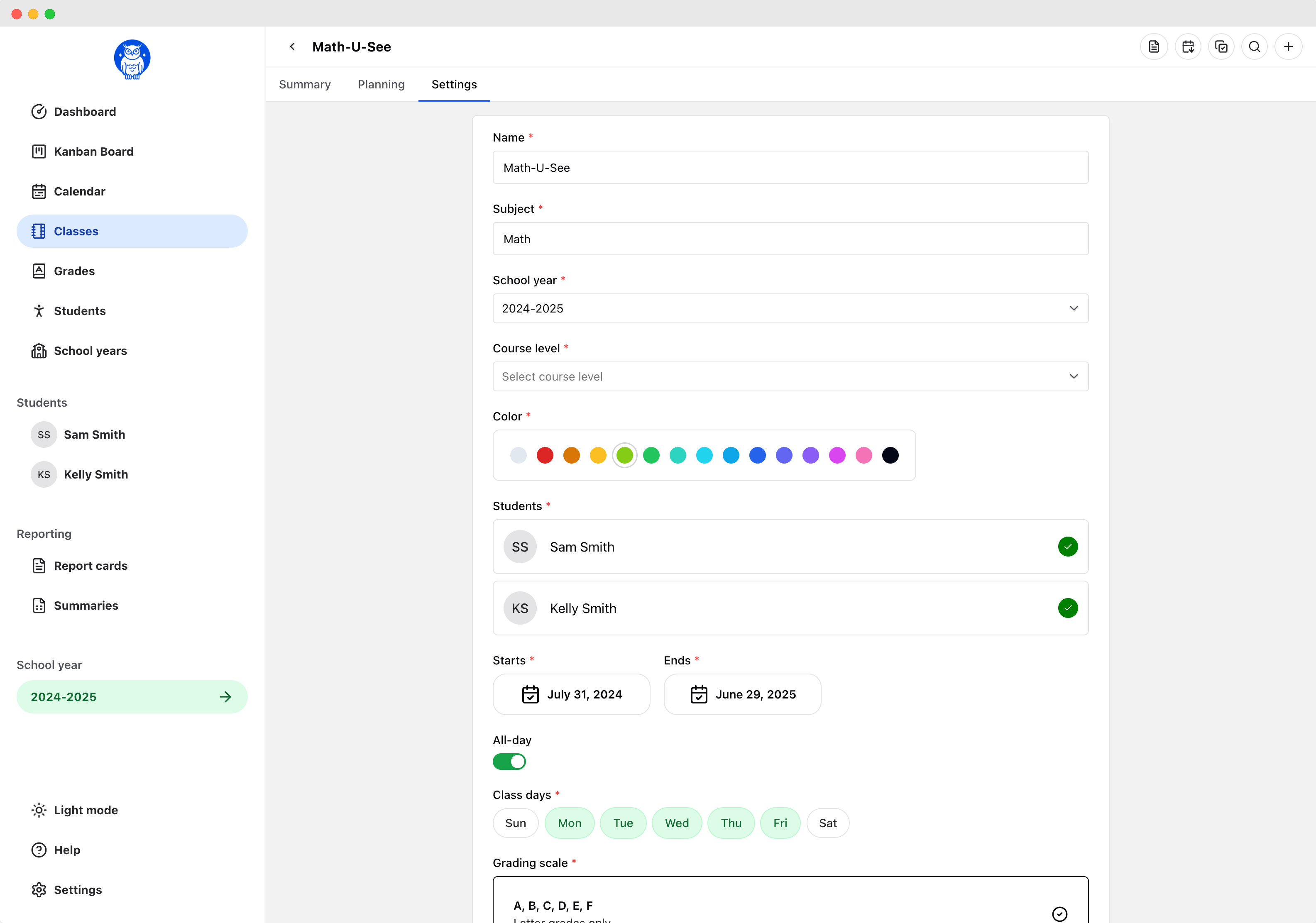Expand the Select course level dropdown
Image resolution: width=1316 pixels, height=923 pixels.
point(790,376)
